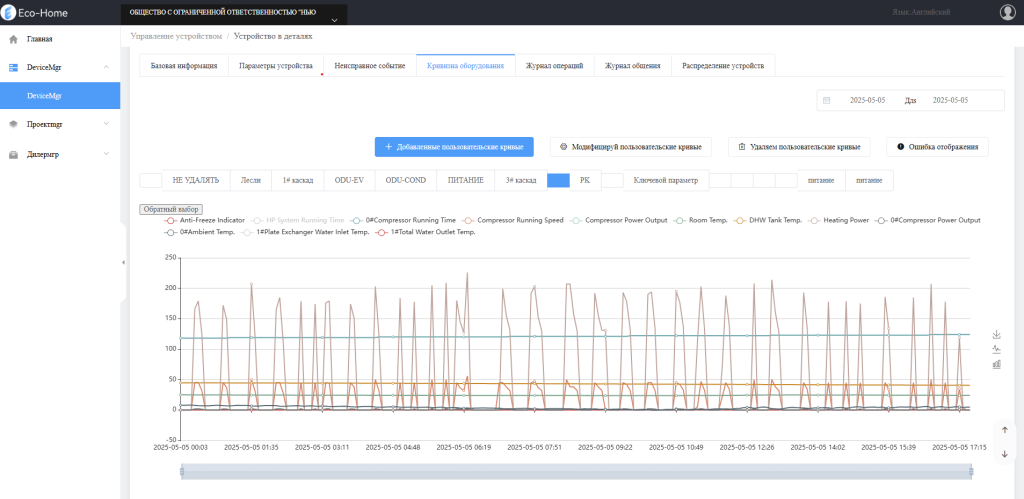Open the Распределение устройств tab
This screenshot has width=1024, height=499.
(722, 66)
